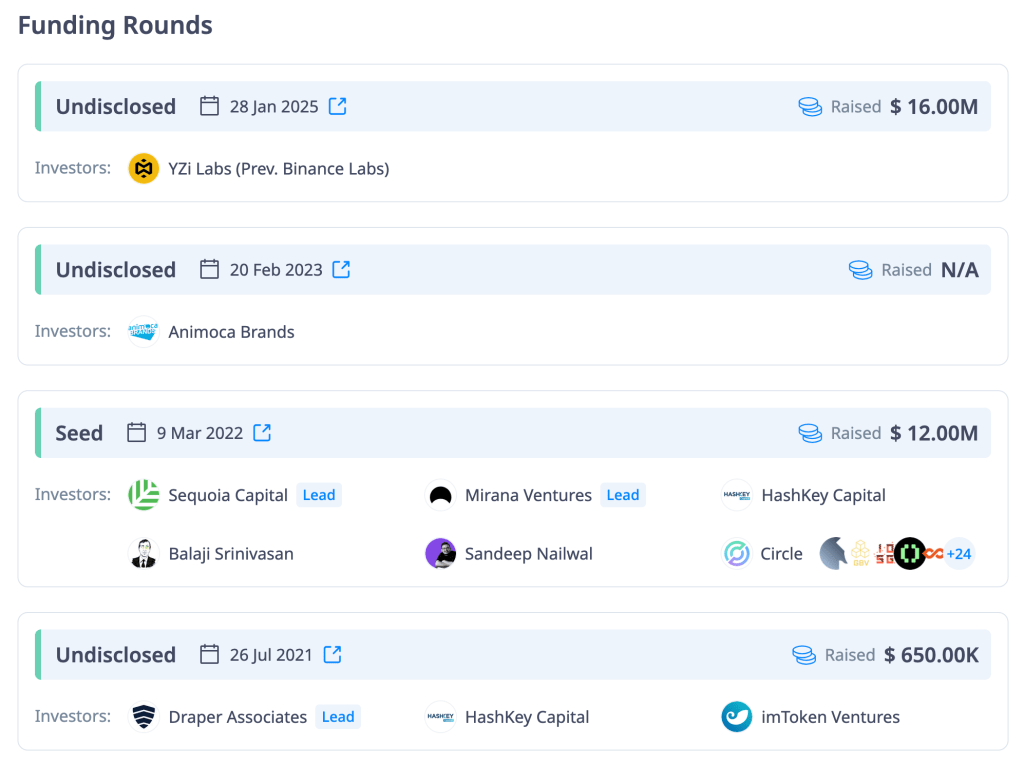
Task: Click the calendar icon beside 28 Jan 2025
Action: coord(209,105)
